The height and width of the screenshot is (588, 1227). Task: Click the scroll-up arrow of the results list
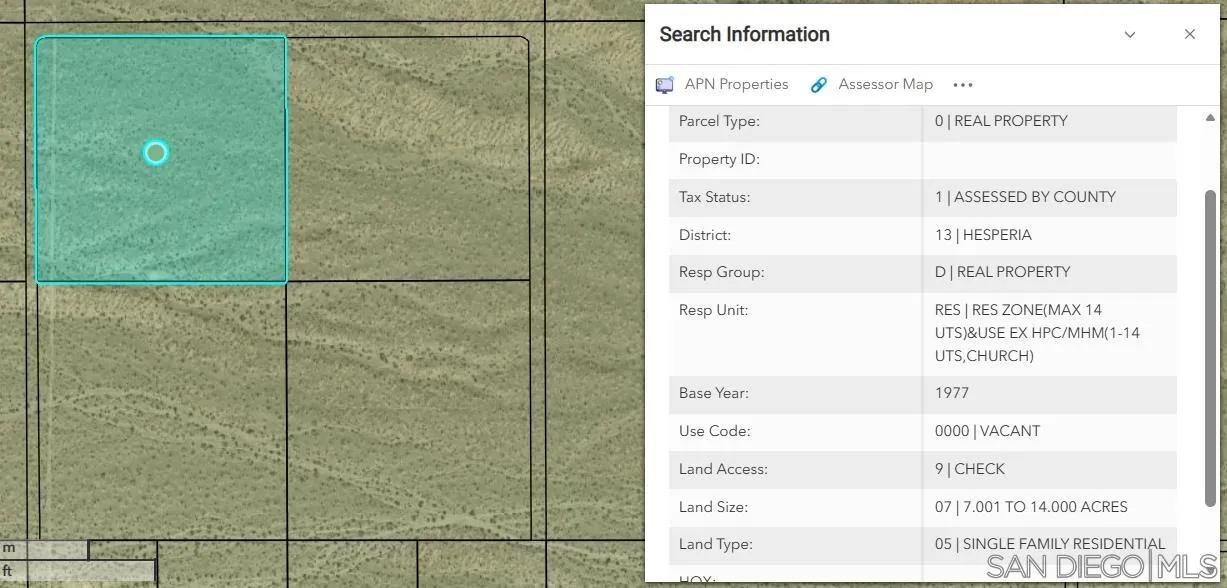(x=1211, y=118)
